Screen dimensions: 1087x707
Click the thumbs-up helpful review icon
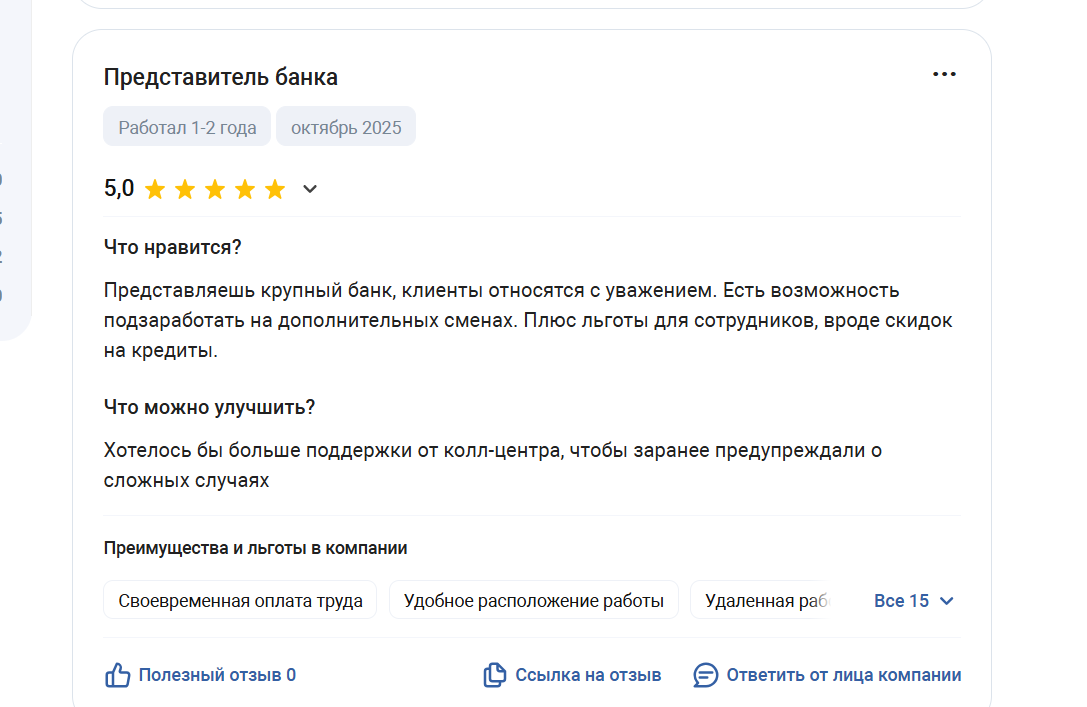click(x=118, y=675)
